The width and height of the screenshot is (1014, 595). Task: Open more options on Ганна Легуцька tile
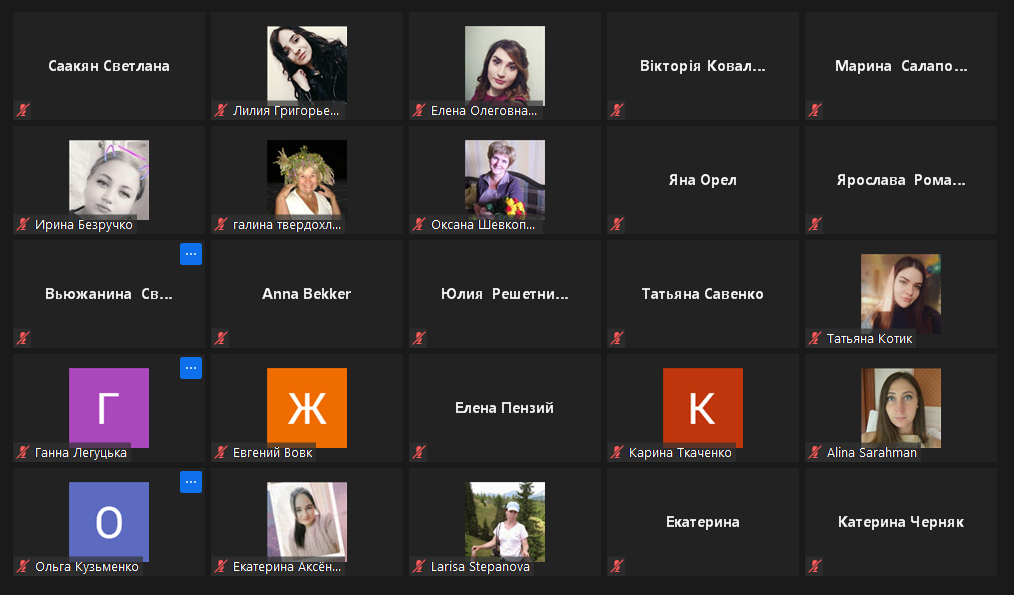point(191,368)
